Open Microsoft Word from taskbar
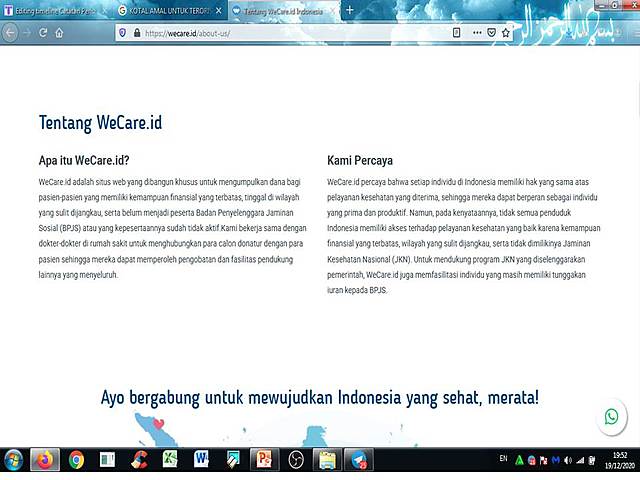 point(201,460)
